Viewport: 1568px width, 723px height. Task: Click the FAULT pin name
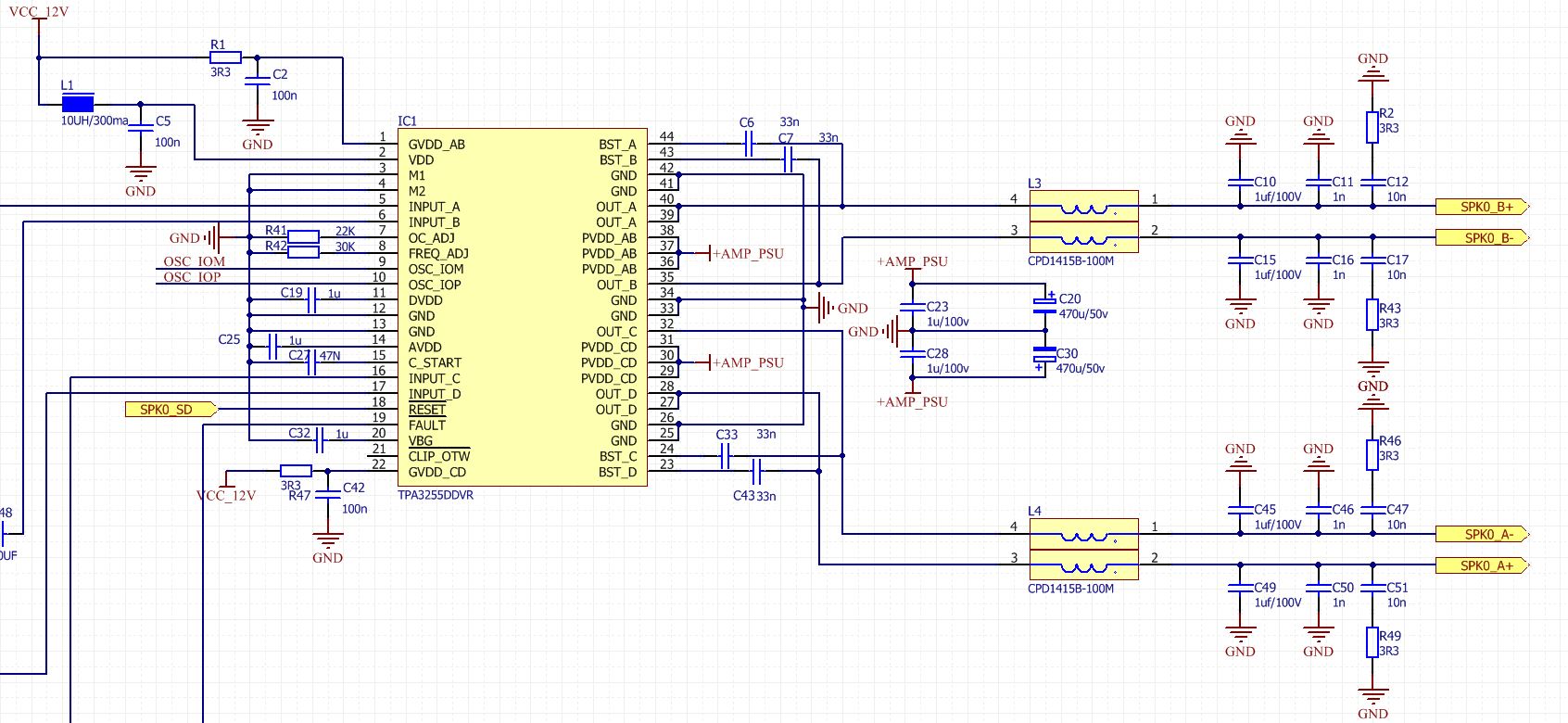coord(427,425)
